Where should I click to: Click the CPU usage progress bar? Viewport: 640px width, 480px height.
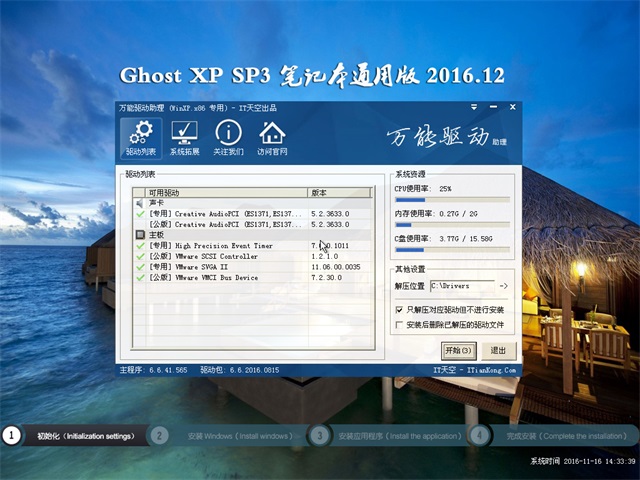coord(452,199)
